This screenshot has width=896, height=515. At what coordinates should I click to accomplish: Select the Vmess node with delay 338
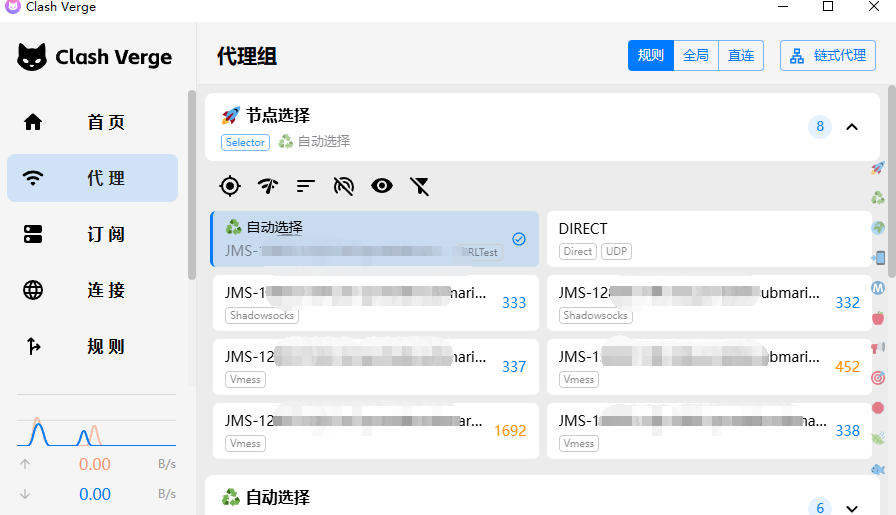pyautogui.click(x=709, y=431)
